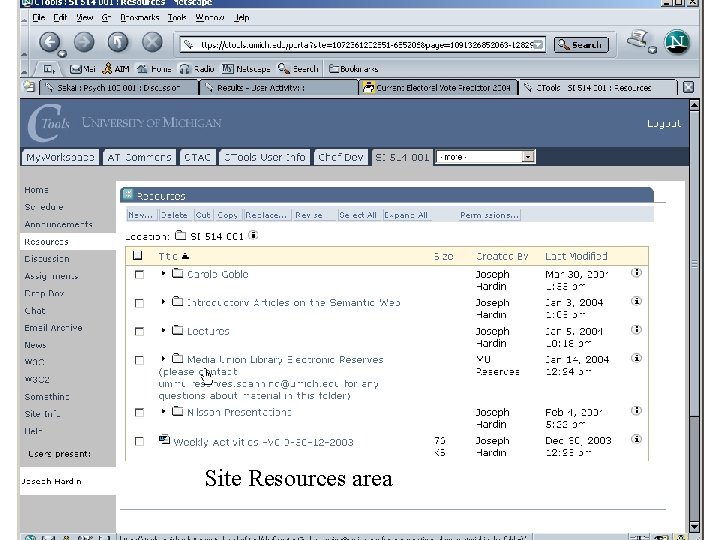Open AIM from the personal toolbar

(116, 69)
